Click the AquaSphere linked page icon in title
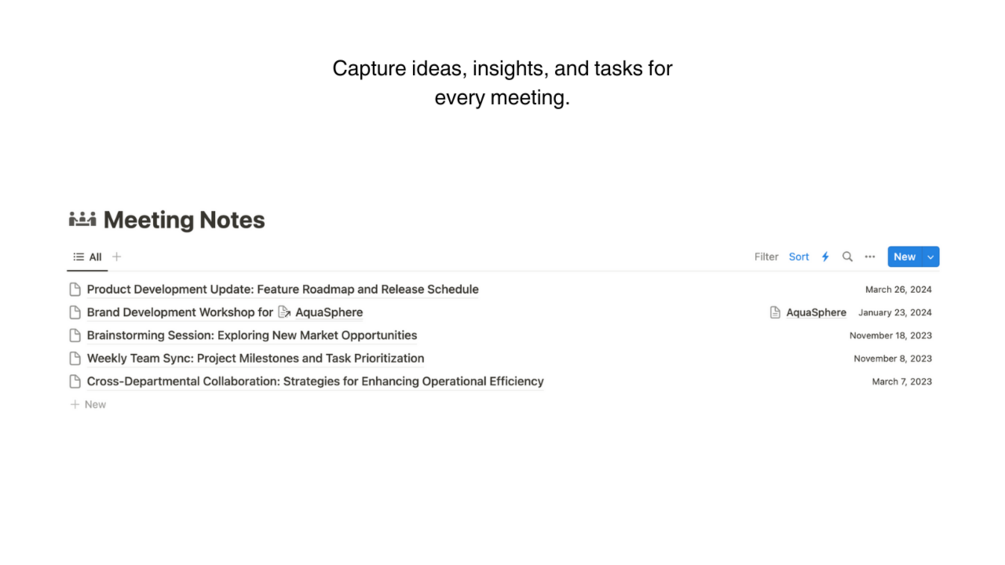This screenshot has height=565, width=1005. [x=284, y=312]
